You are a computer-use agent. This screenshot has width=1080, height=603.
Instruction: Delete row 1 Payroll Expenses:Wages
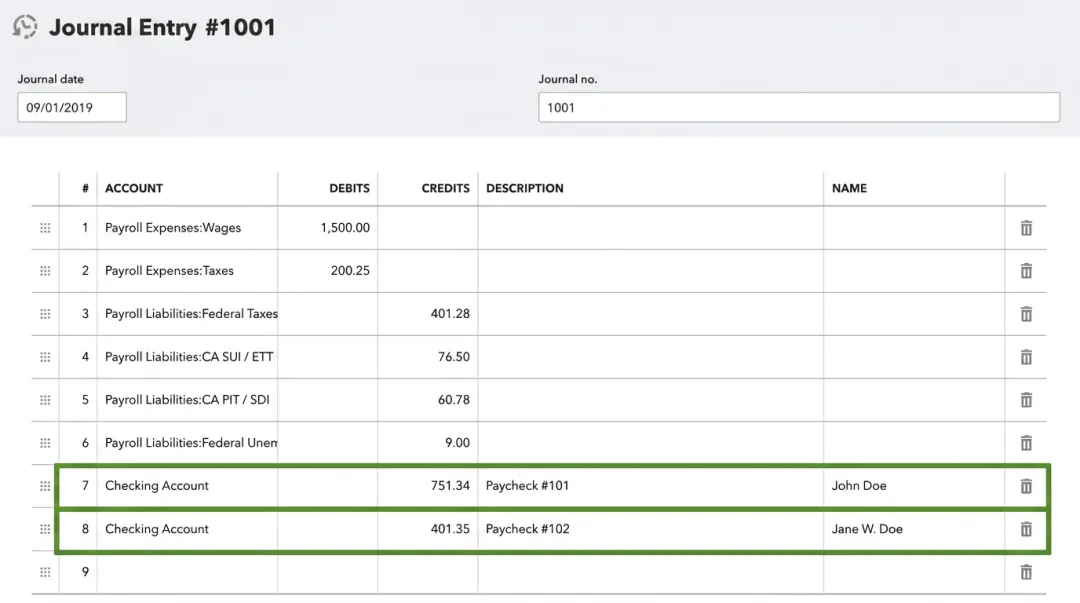click(1026, 228)
